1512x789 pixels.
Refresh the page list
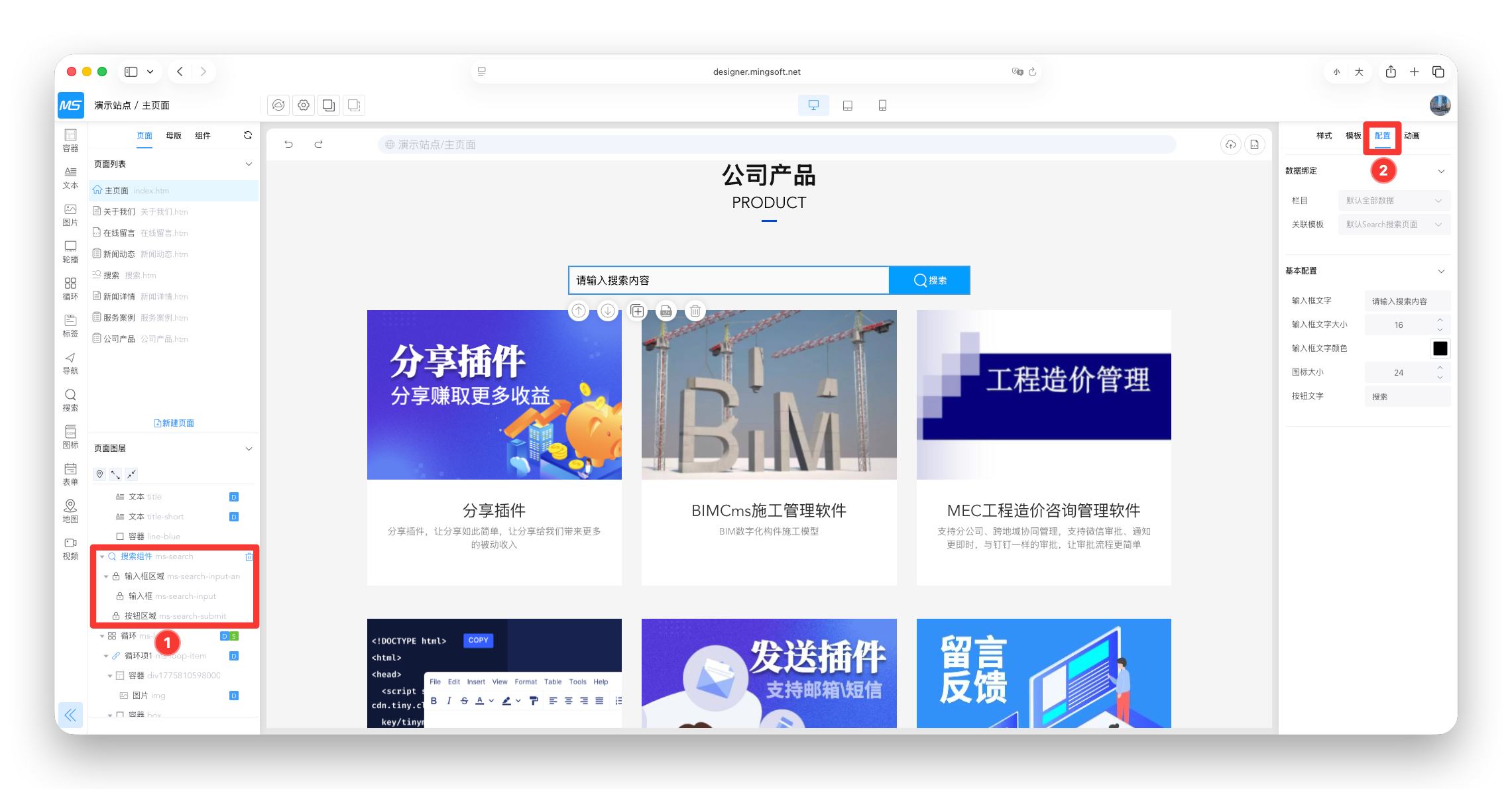(x=248, y=135)
